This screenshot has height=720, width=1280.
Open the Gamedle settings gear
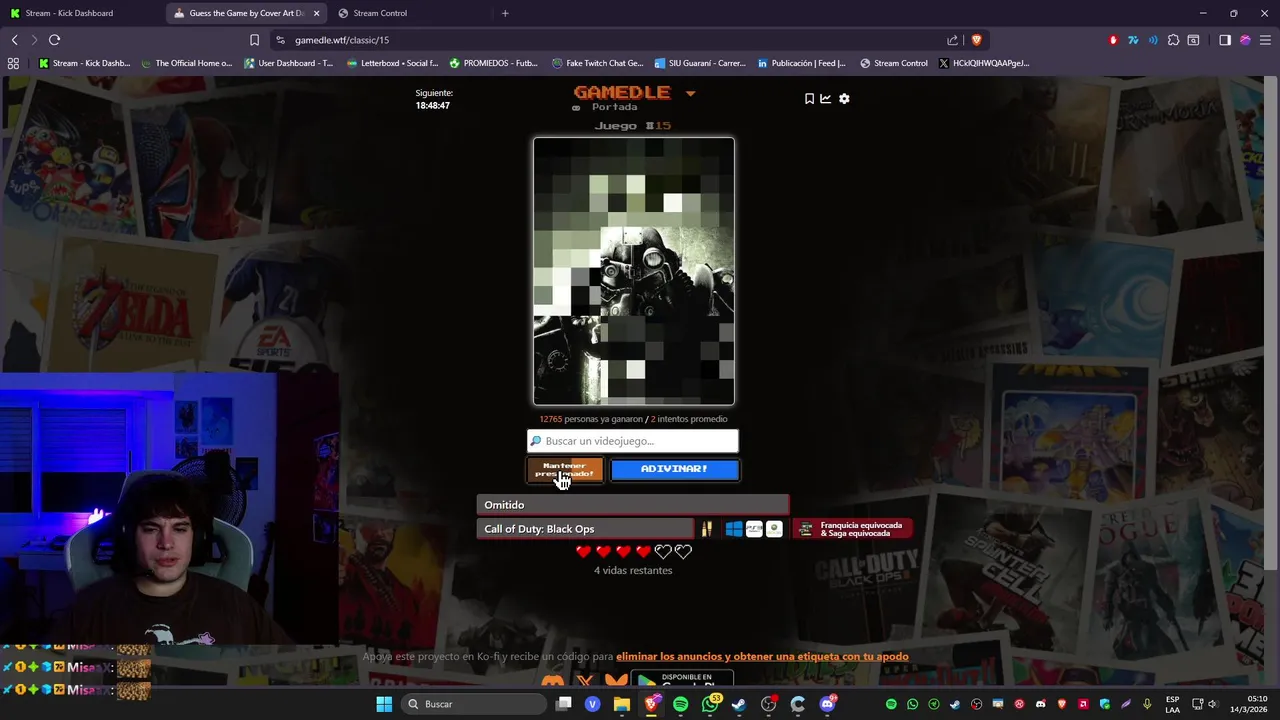pos(844,98)
